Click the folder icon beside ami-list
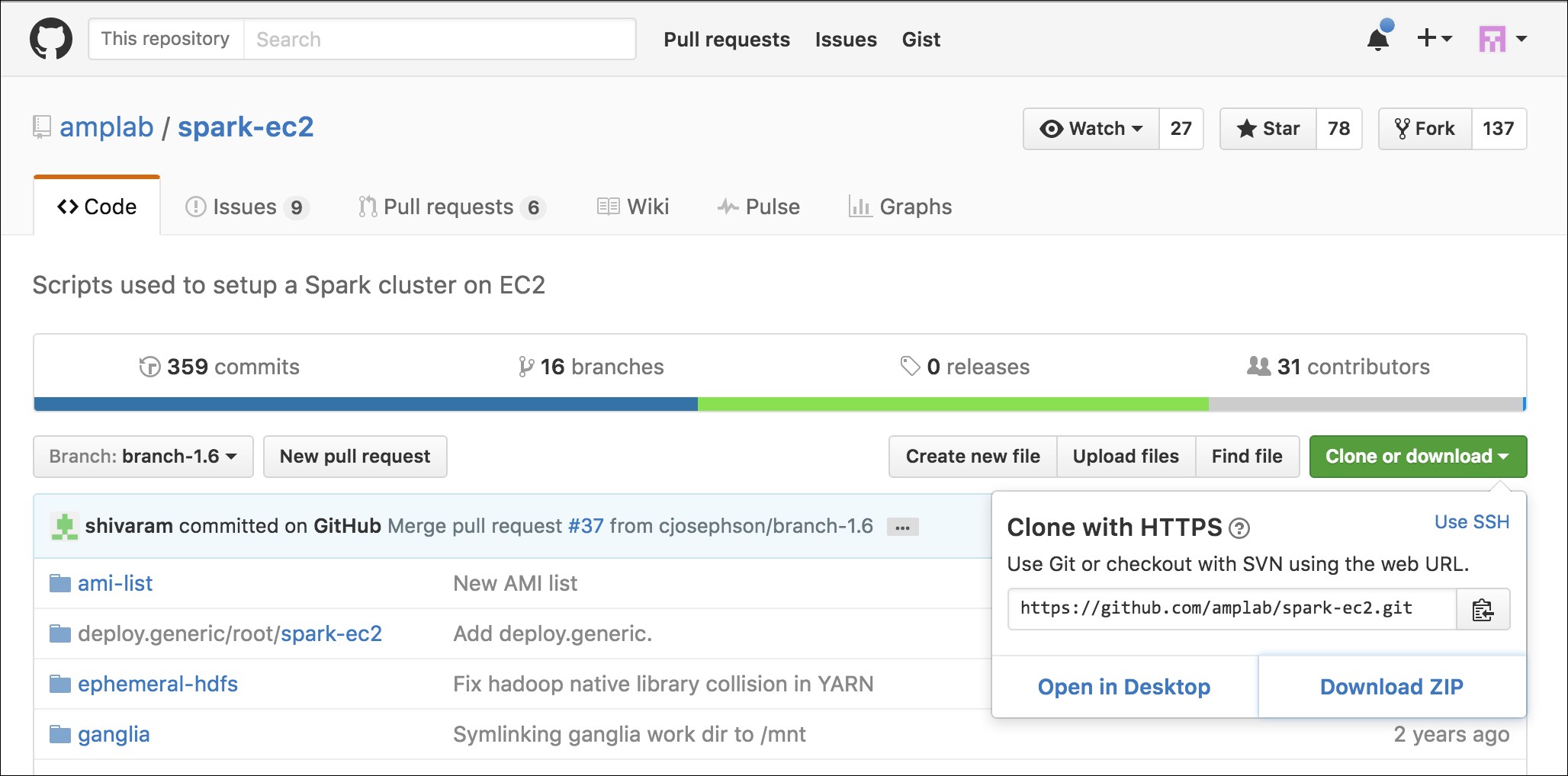 point(60,583)
